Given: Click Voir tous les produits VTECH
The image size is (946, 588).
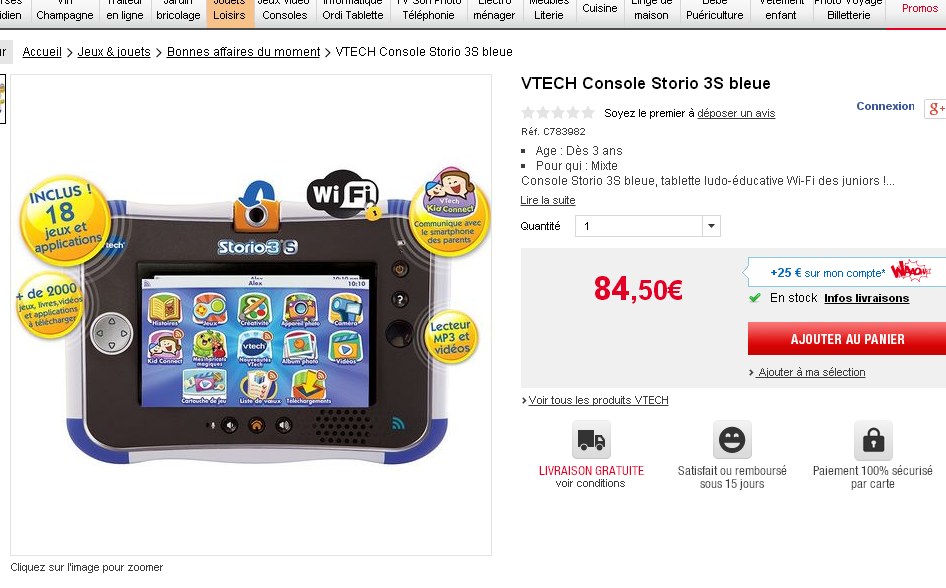Looking at the screenshot, I should 598,400.
